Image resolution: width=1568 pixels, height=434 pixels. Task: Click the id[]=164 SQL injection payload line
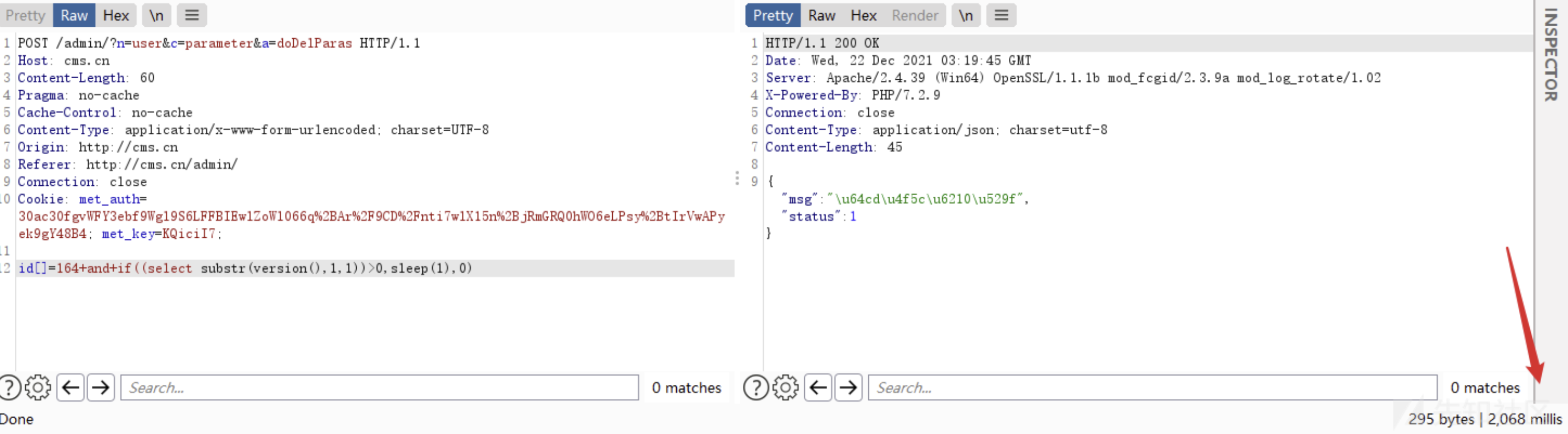245,269
